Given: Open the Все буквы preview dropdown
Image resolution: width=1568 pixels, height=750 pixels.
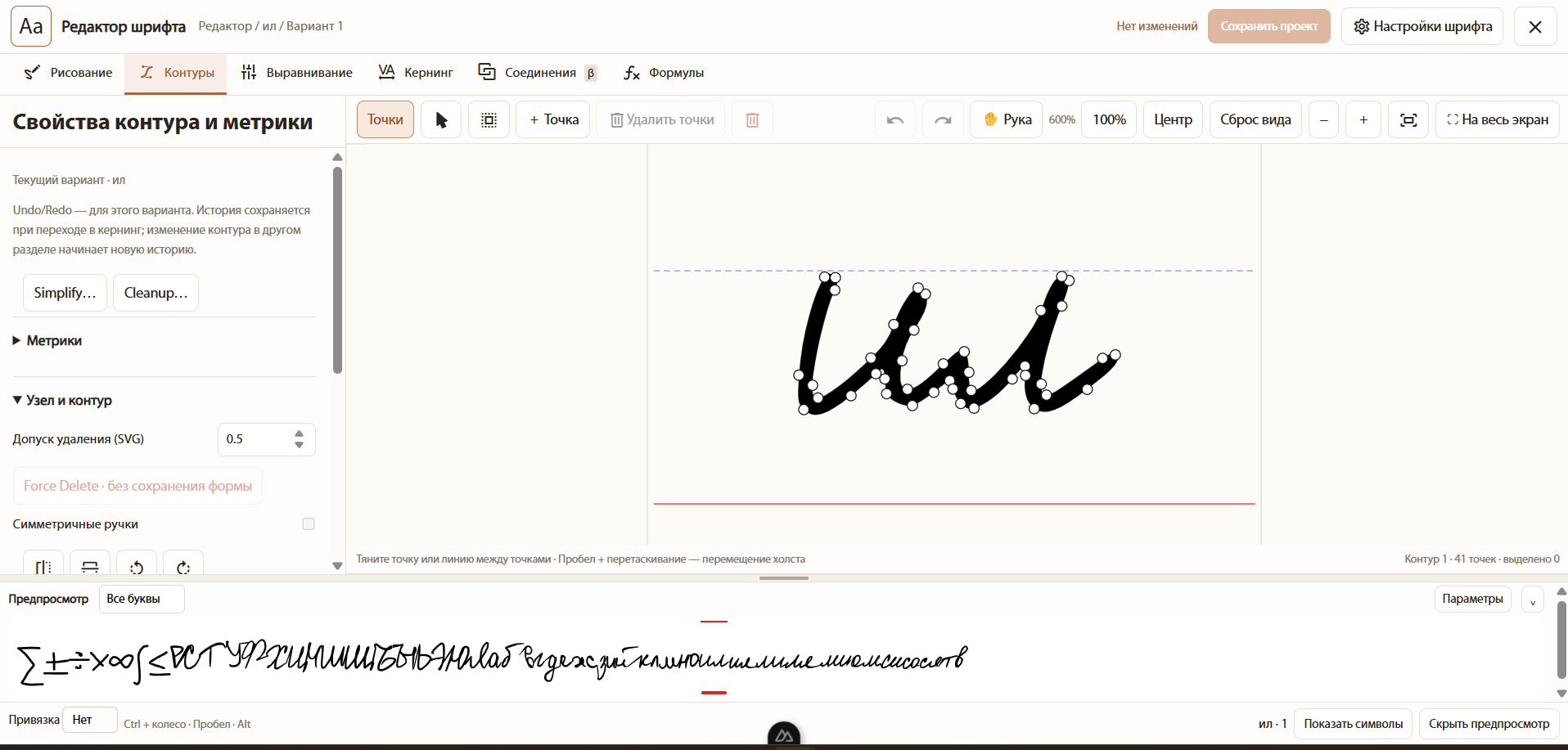Looking at the screenshot, I should (142, 599).
